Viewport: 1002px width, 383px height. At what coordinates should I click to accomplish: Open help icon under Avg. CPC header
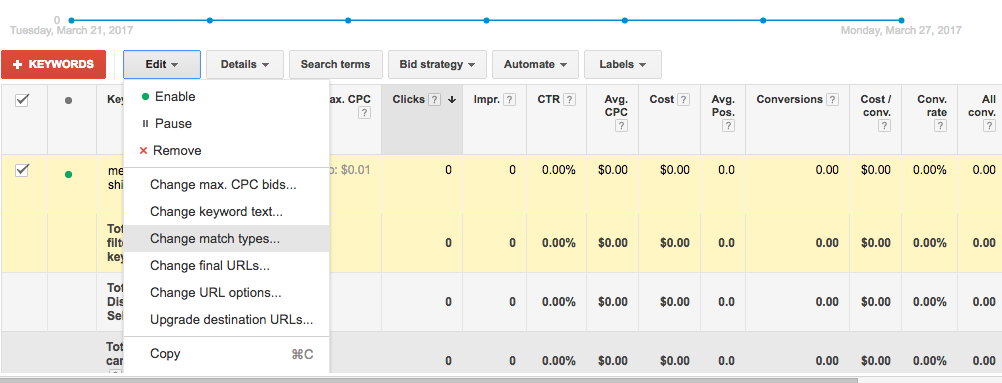622,126
